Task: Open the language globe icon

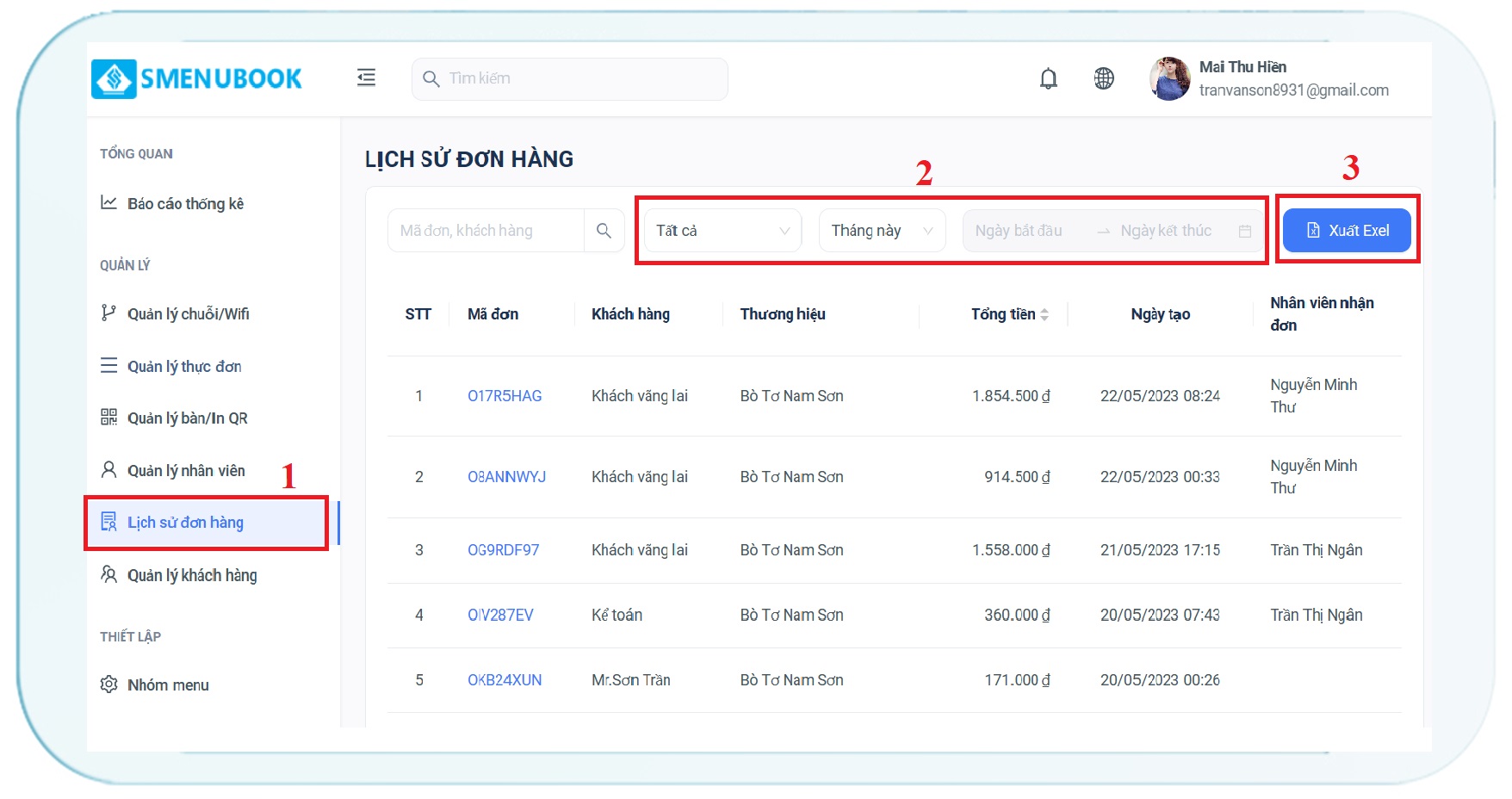Action: click(1103, 79)
